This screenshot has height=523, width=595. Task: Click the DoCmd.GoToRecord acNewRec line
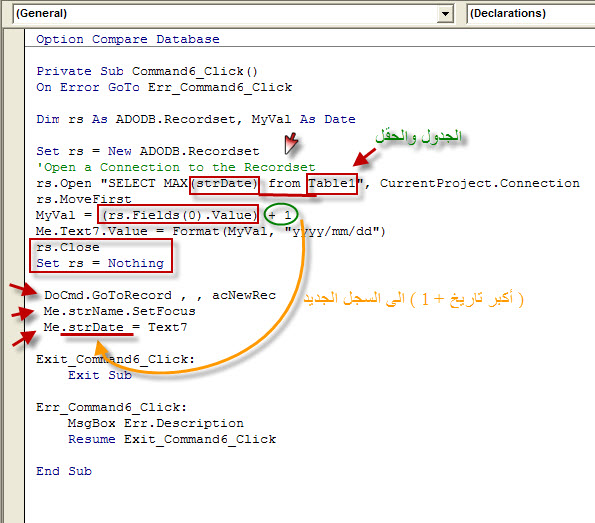click(x=160, y=295)
